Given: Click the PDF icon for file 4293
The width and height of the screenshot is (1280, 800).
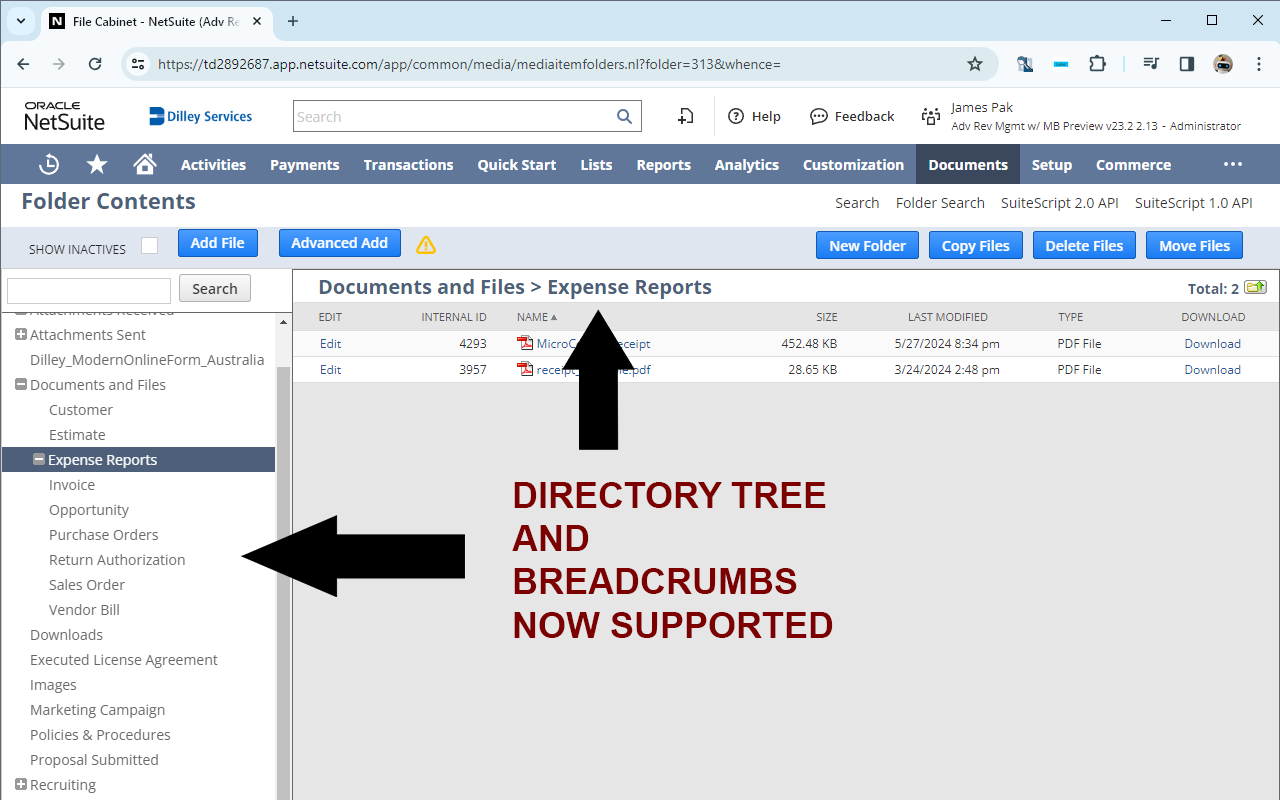Looking at the screenshot, I should click(525, 343).
